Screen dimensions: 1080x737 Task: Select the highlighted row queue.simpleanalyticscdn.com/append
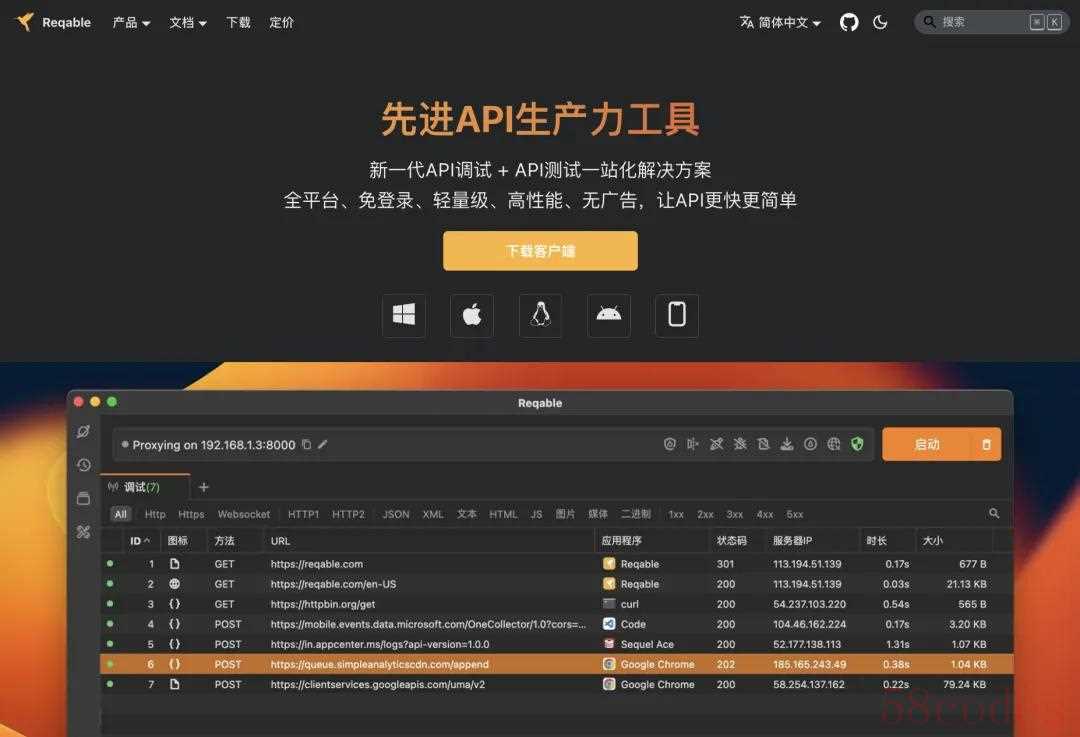557,664
